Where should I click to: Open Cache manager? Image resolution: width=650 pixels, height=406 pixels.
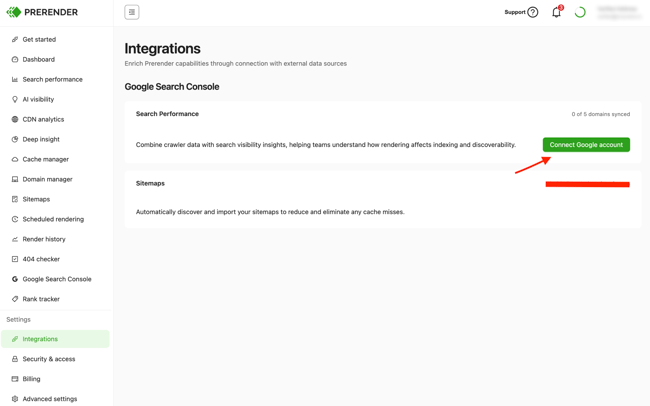[46, 159]
